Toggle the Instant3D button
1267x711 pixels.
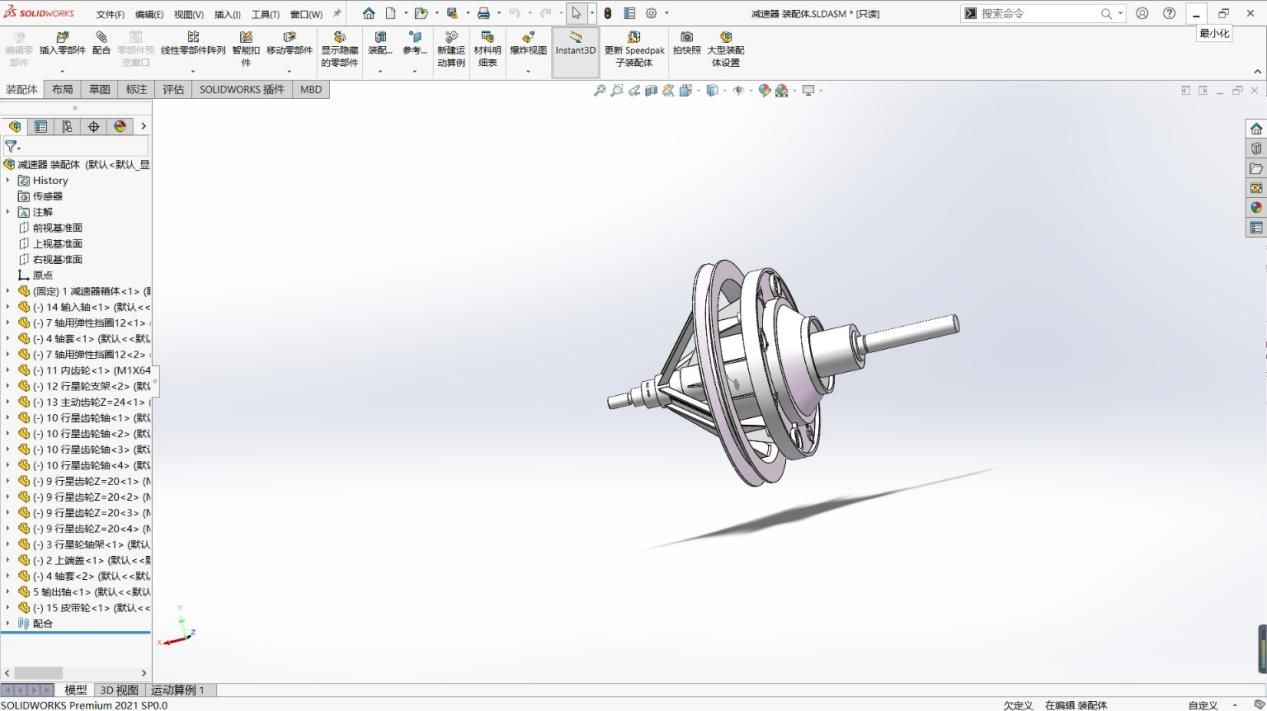click(x=575, y=44)
